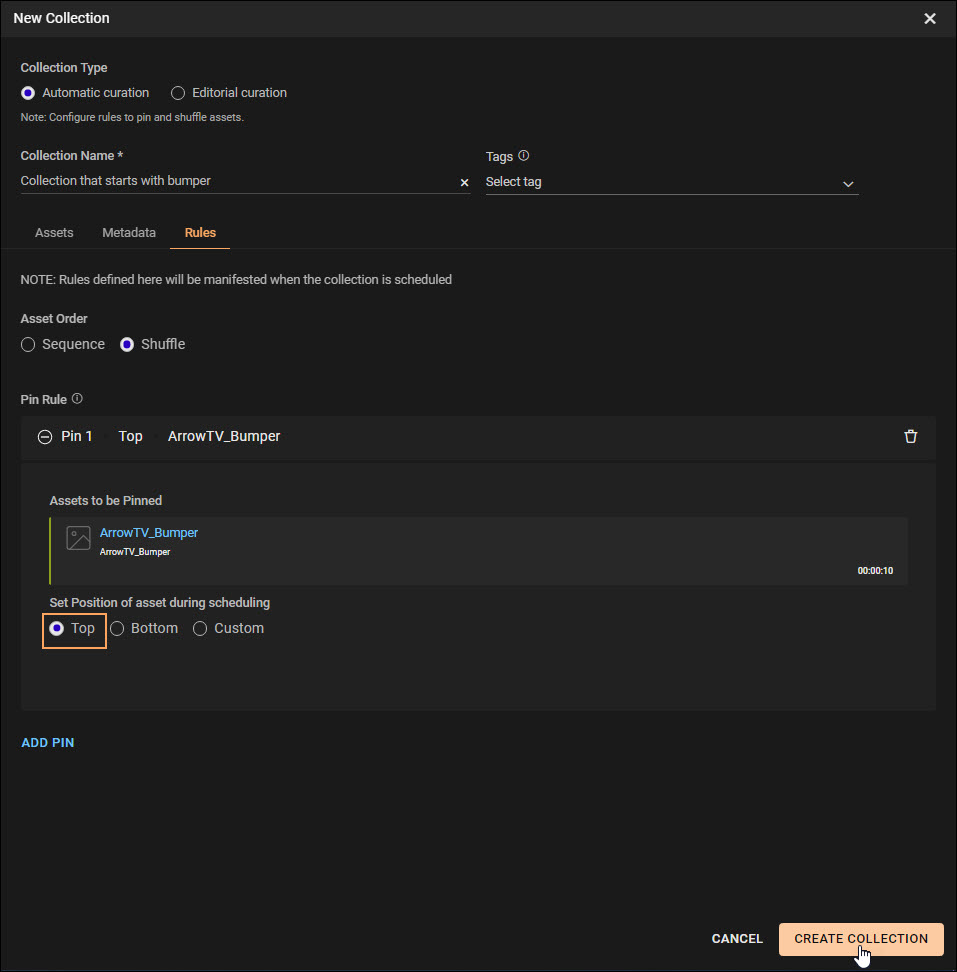Collapse the Pin 1 rule

45,436
